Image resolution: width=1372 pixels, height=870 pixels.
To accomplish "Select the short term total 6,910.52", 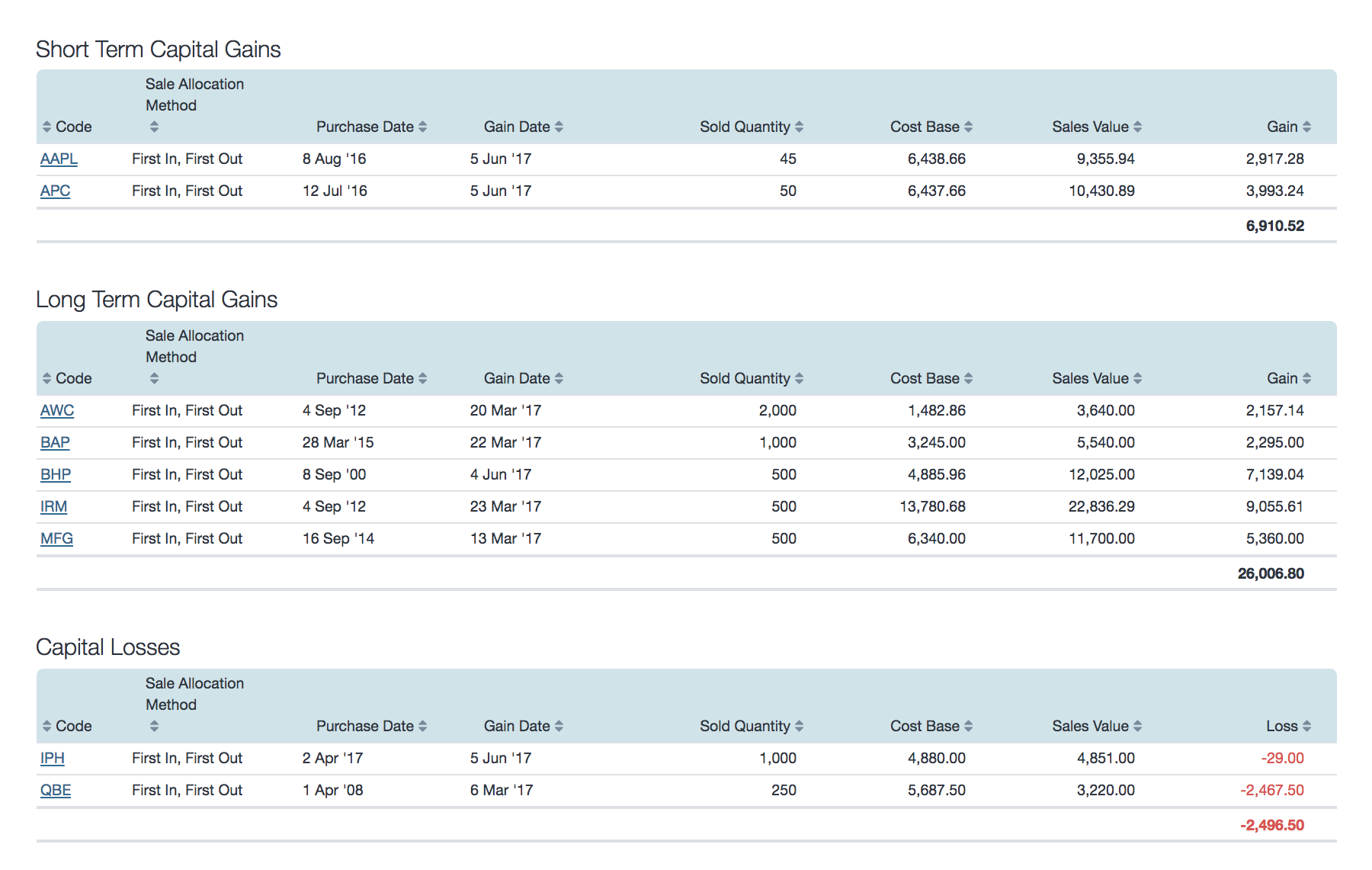I will click(1274, 226).
